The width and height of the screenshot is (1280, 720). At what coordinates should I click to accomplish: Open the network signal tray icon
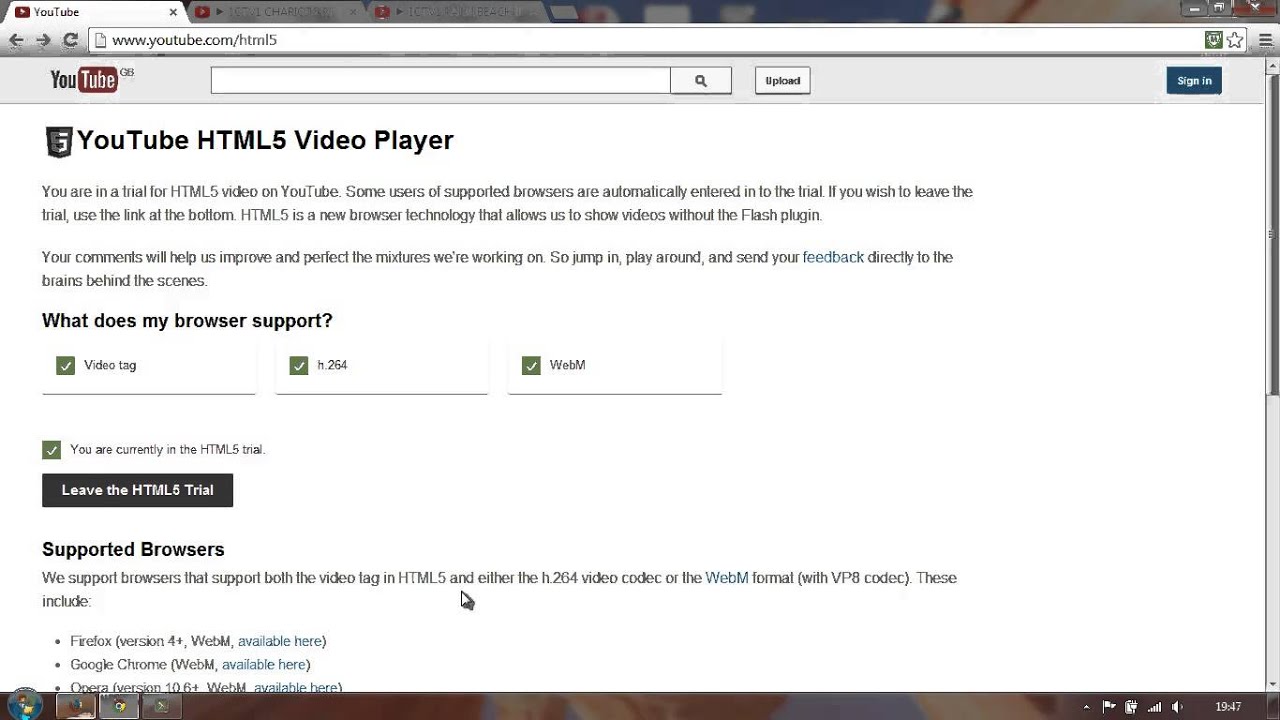1155,707
